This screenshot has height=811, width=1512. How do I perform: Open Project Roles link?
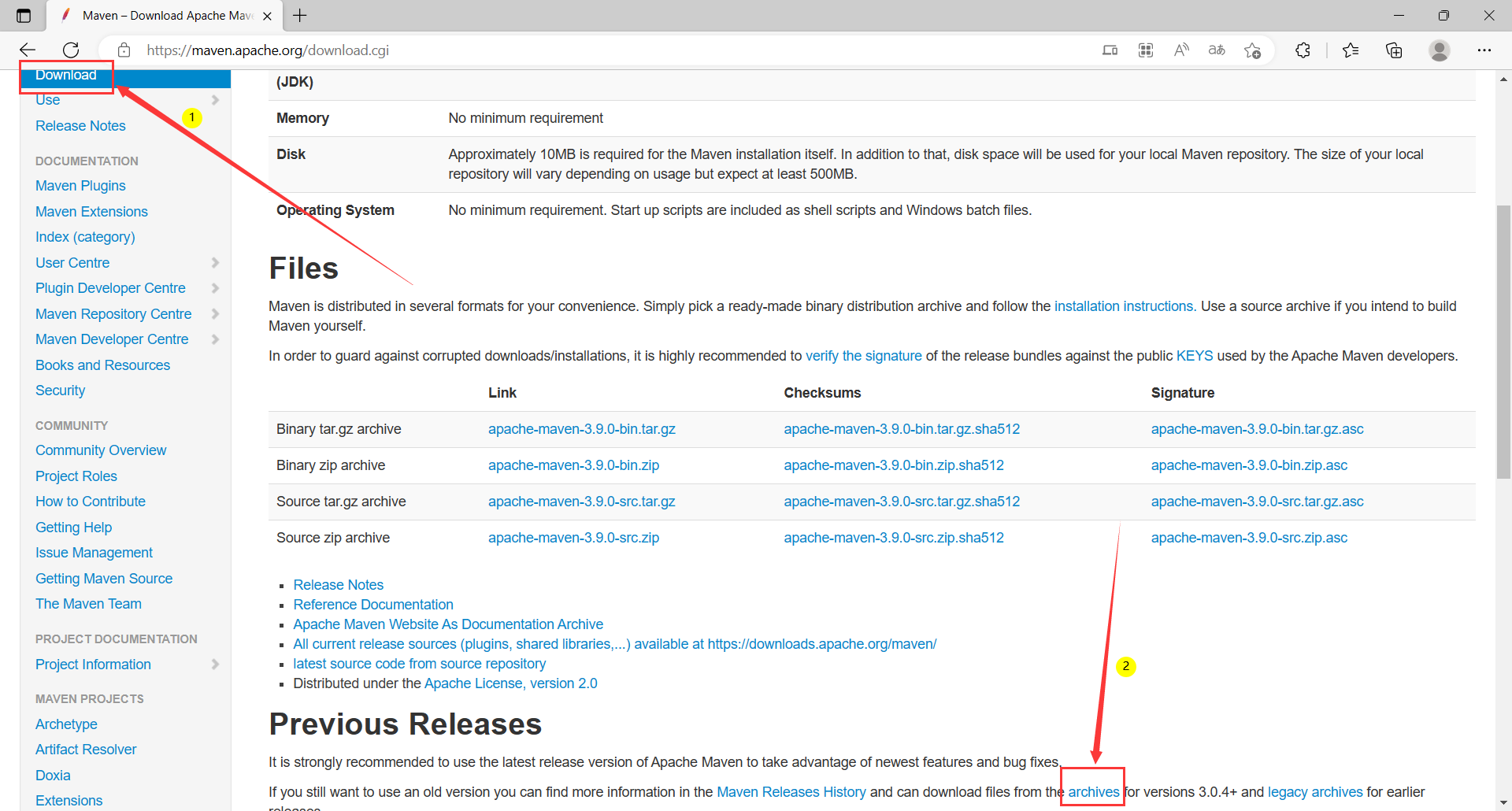pos(76,476)
